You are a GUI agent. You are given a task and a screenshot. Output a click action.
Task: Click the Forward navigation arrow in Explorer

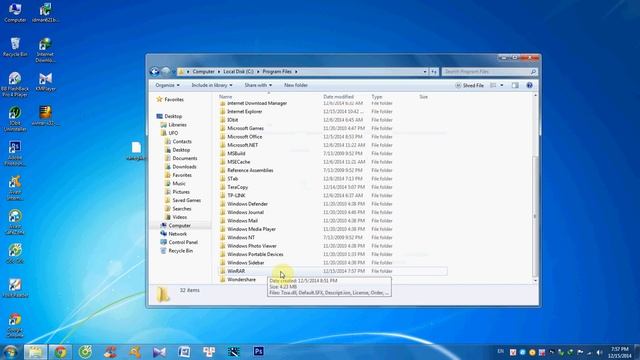coord(166,72)
